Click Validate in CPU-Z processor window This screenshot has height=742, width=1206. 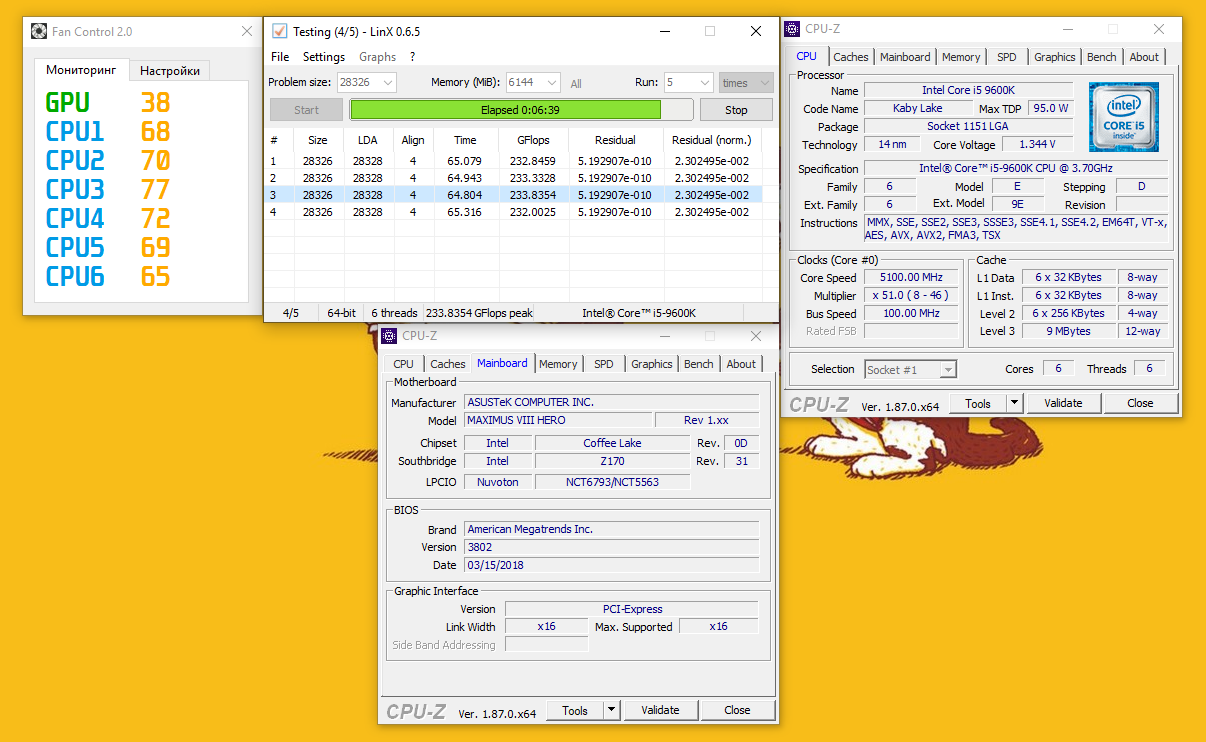[1063, 403]
